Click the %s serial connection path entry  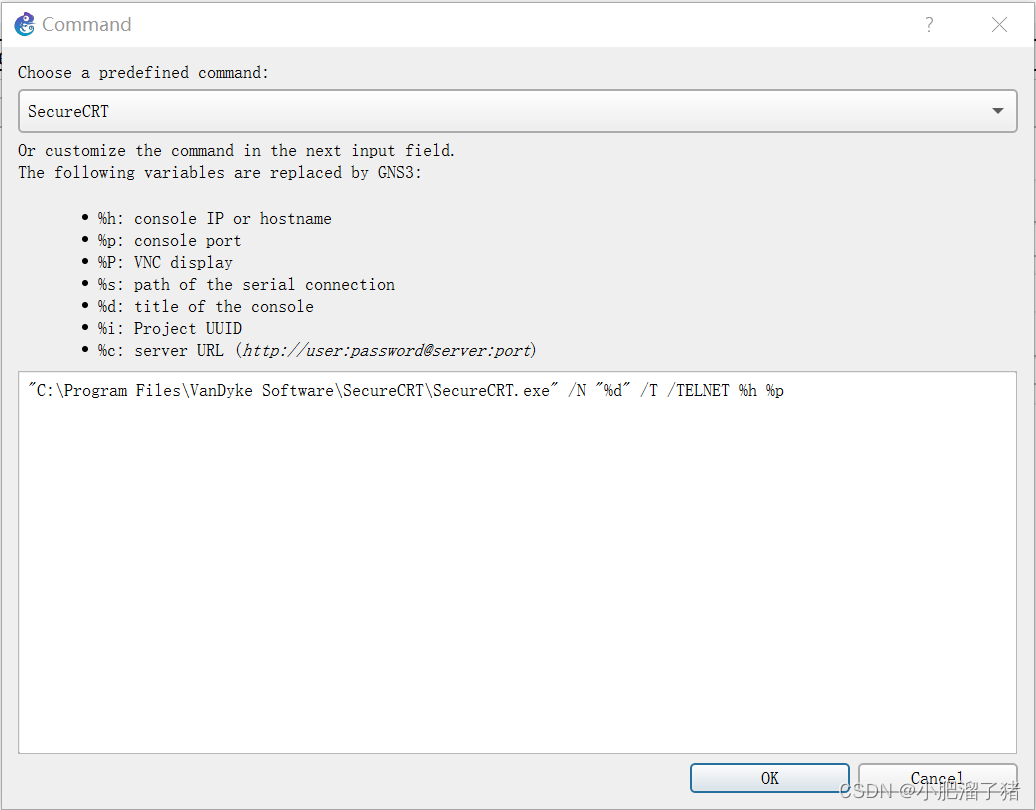tap(246, 285)
